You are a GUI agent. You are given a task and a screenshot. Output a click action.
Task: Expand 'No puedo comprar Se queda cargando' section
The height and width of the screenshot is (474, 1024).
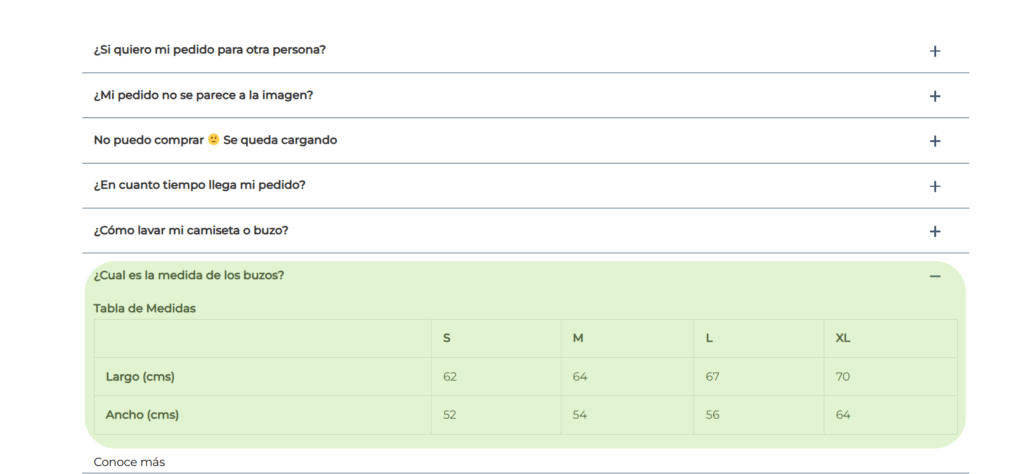[526, 140]
